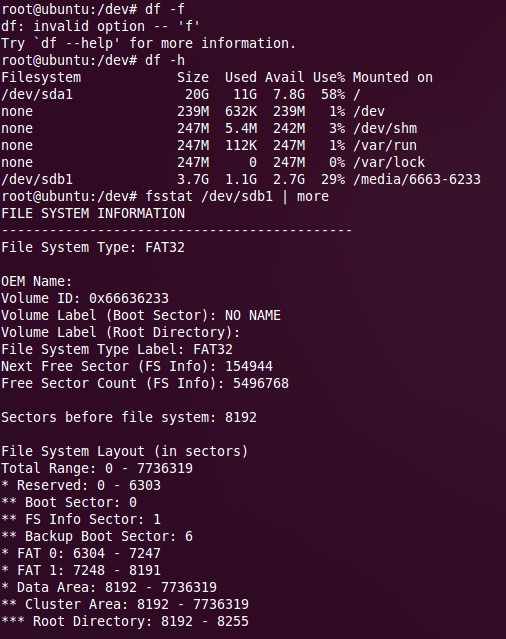Click the 'Total Range: 0 - 7736319' line

click(x=97, y=468)
